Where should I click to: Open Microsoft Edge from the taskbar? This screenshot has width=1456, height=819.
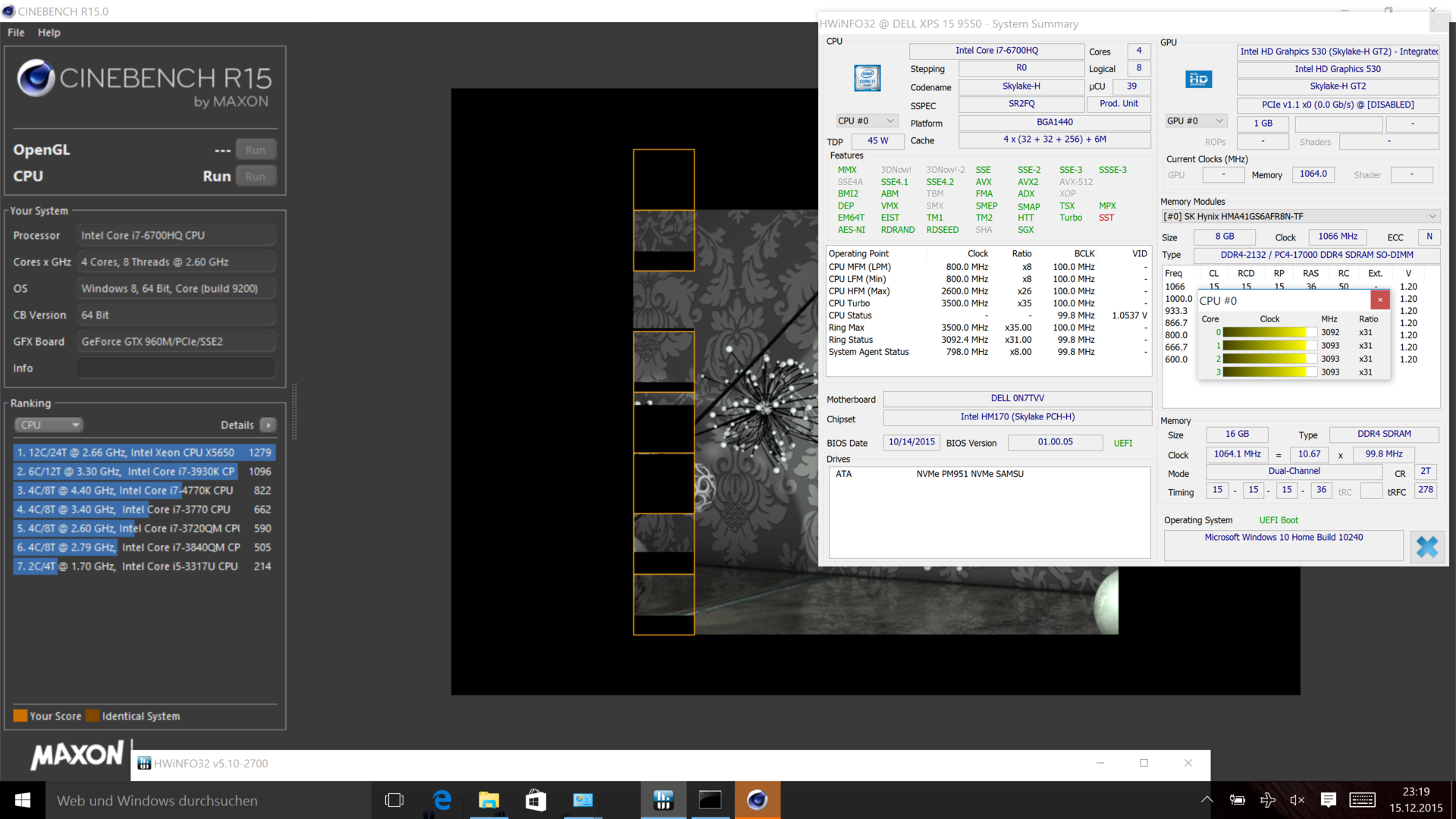(442, 800)
